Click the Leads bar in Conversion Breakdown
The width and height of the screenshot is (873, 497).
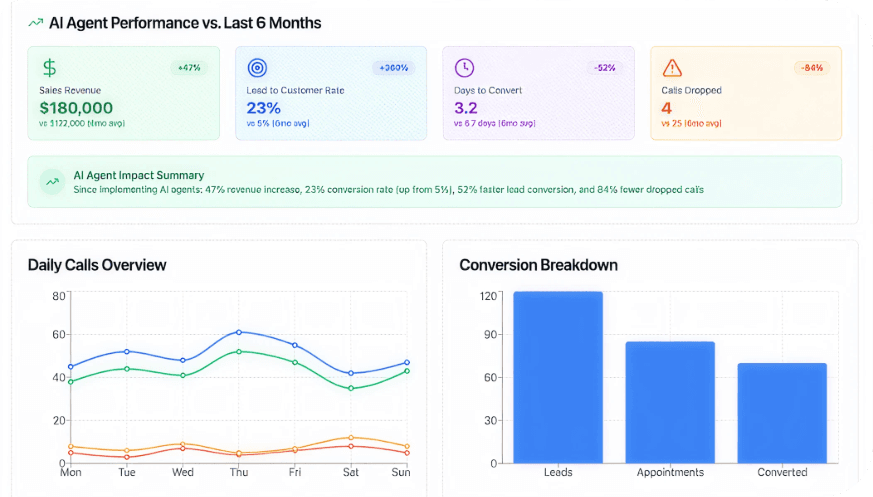558,377
